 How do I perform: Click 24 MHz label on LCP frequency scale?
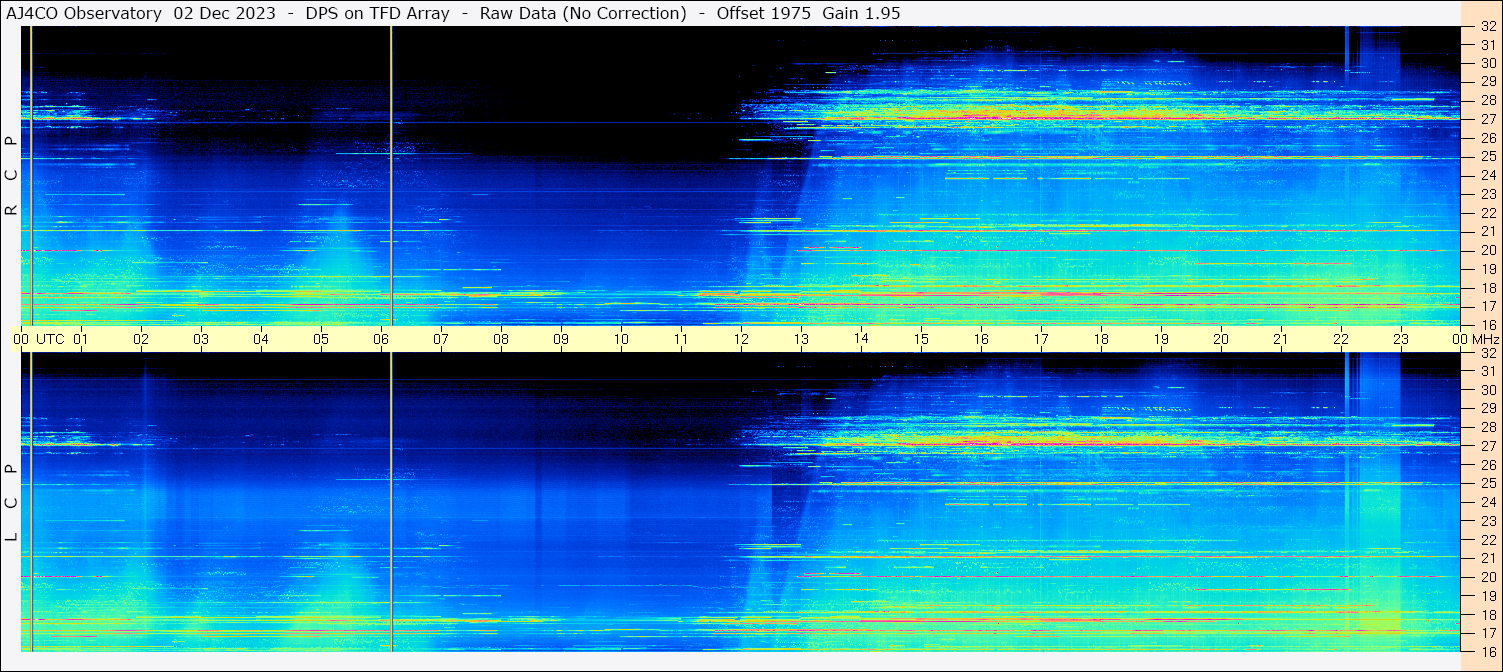pos(1487,502)
